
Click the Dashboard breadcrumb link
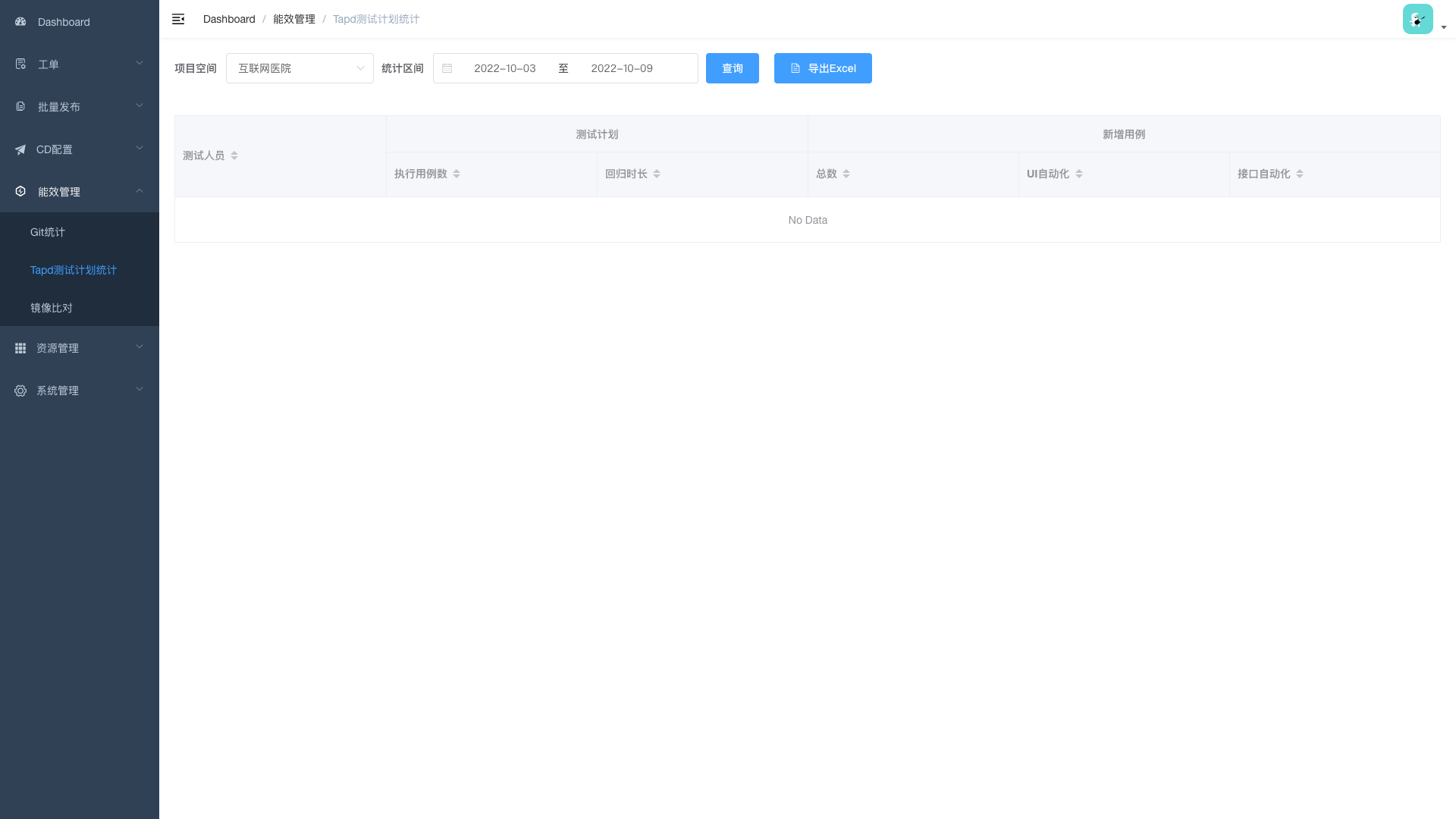click(x=229, y=19)
